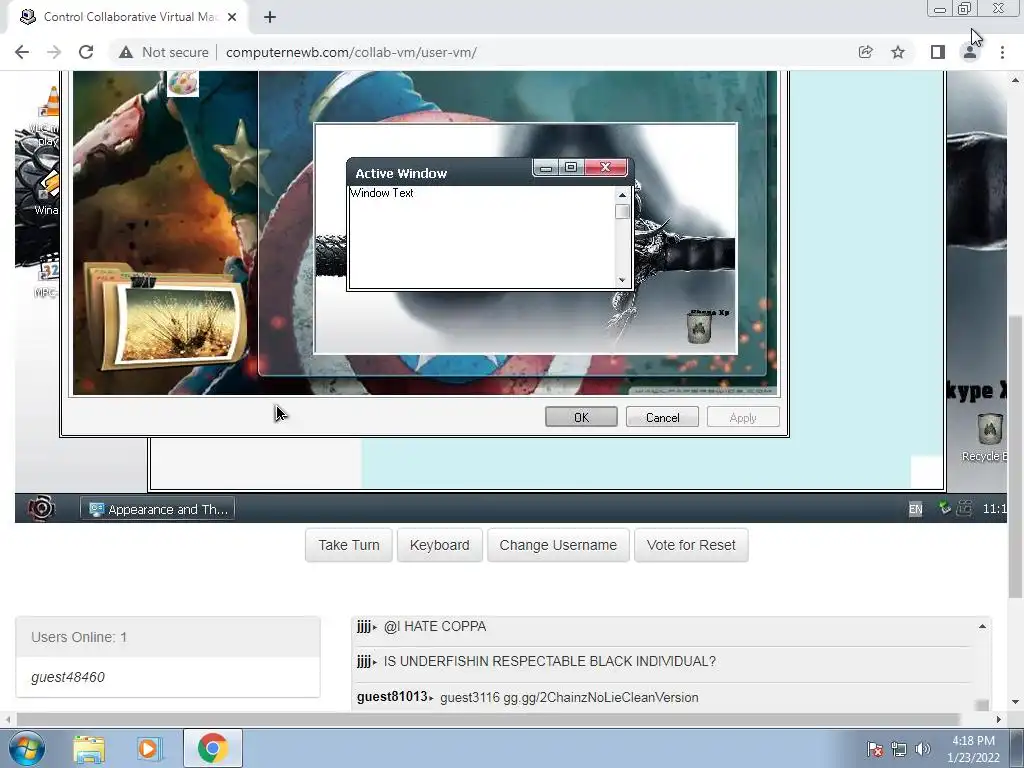Select Appearance and Th... taskbar button in VM
Screen dimensions: 1024x768
click(157, 509)
